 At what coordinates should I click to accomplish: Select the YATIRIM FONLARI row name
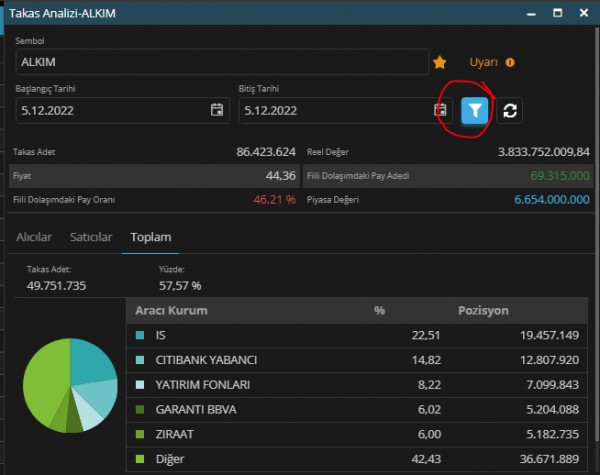pos(203,385)
